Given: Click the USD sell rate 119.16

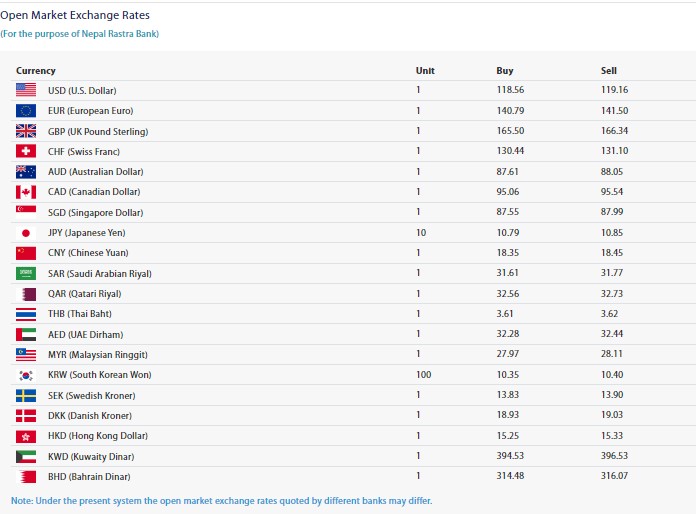Looking at the screenshot, I should click(614, 90).
